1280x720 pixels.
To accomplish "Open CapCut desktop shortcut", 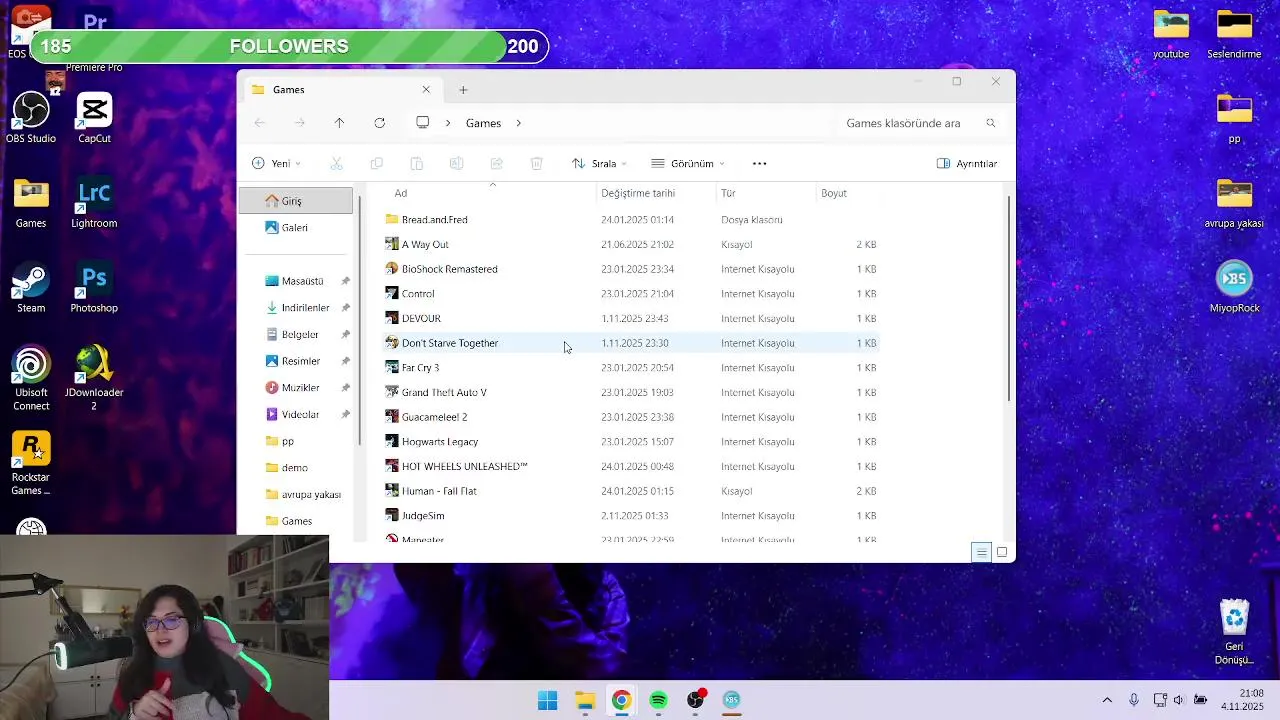I will pyautogui.click(x=94, y=118).
